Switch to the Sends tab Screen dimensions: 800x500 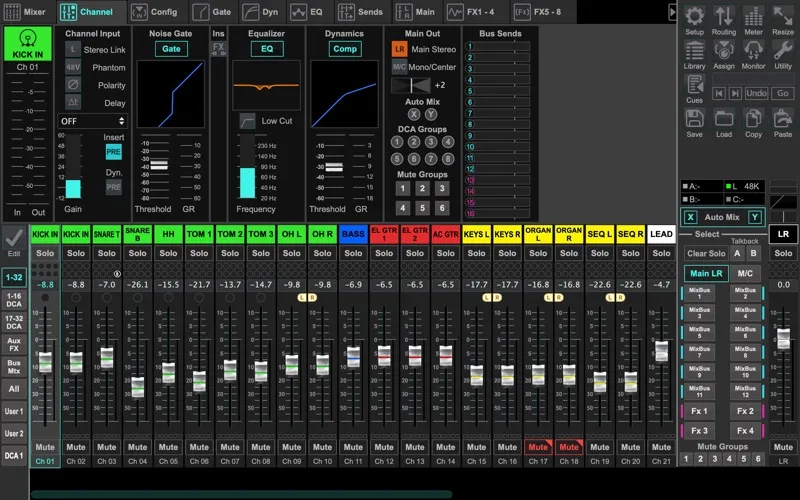click(x=361, y=12)
